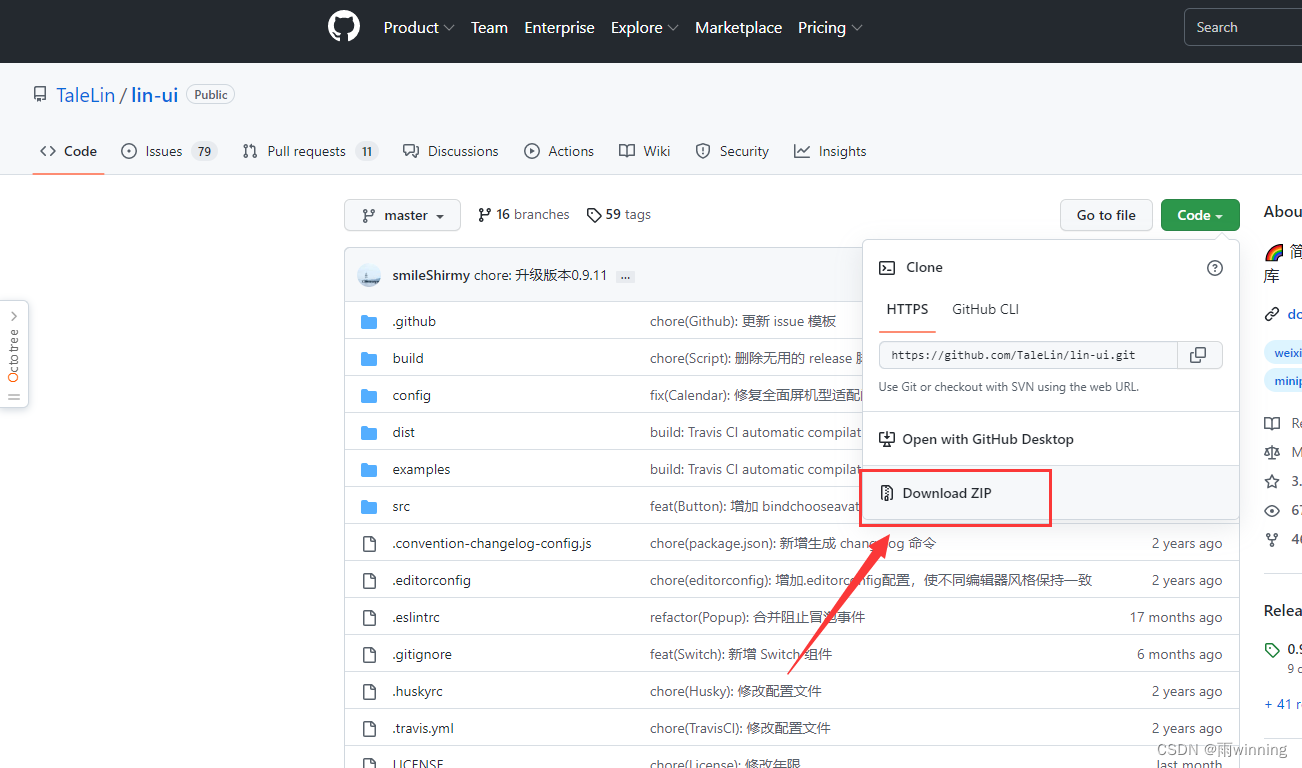Click the clone URL text field
Image resolution: width=1302 pixels, height=768 pixels.
(1029, 355)
